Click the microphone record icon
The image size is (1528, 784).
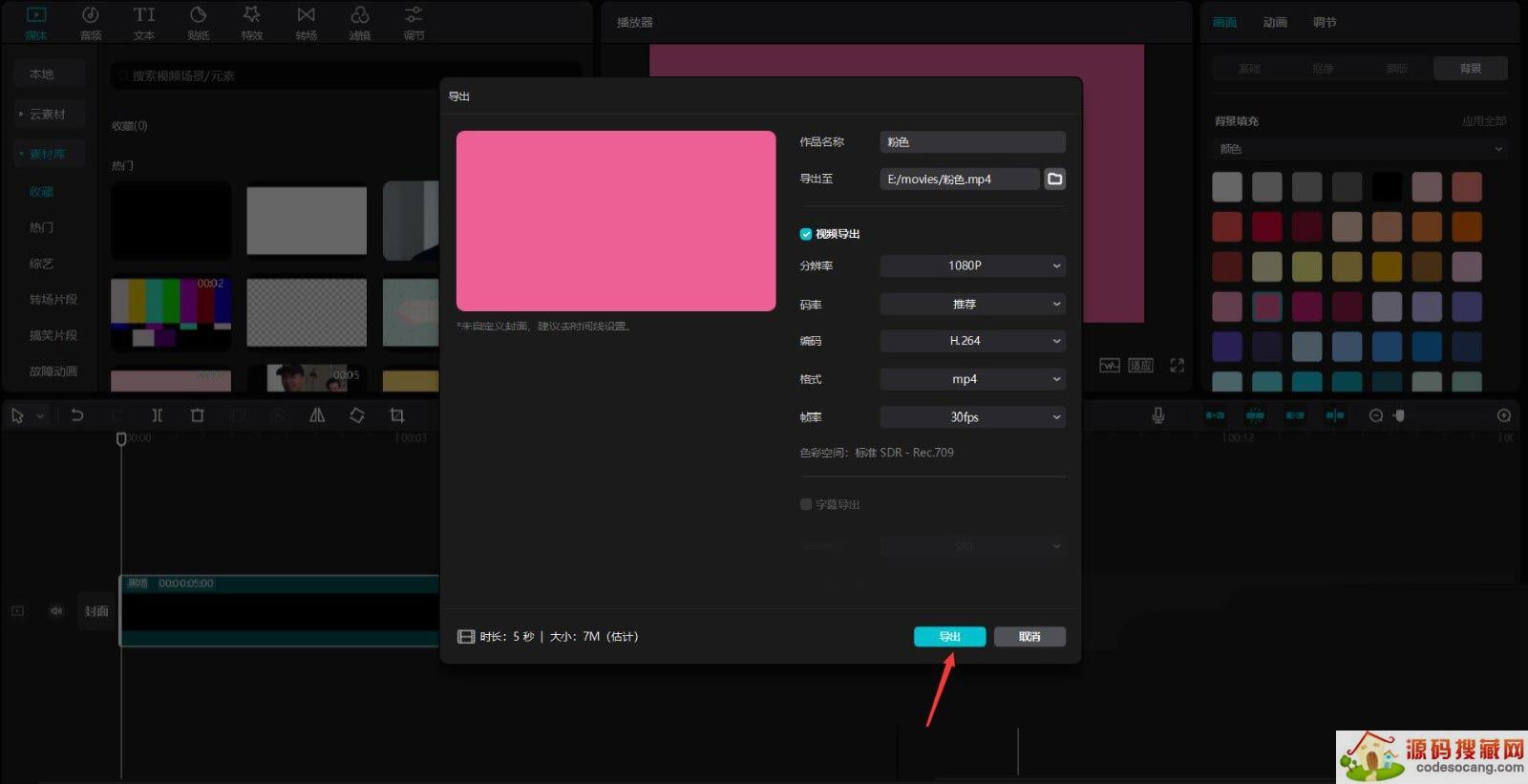tap(1157, 415)
